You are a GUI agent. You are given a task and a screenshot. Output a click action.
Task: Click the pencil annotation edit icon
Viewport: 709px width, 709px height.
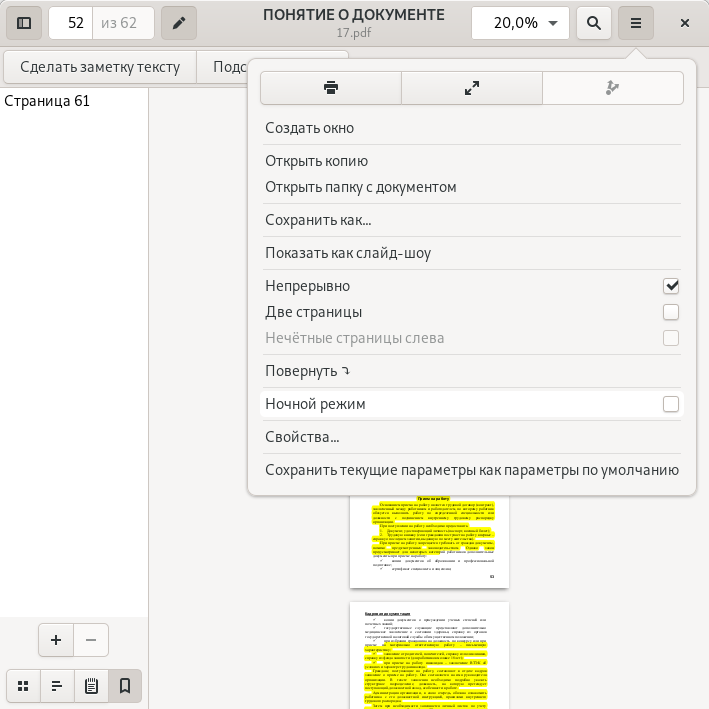tap(179, 23)
